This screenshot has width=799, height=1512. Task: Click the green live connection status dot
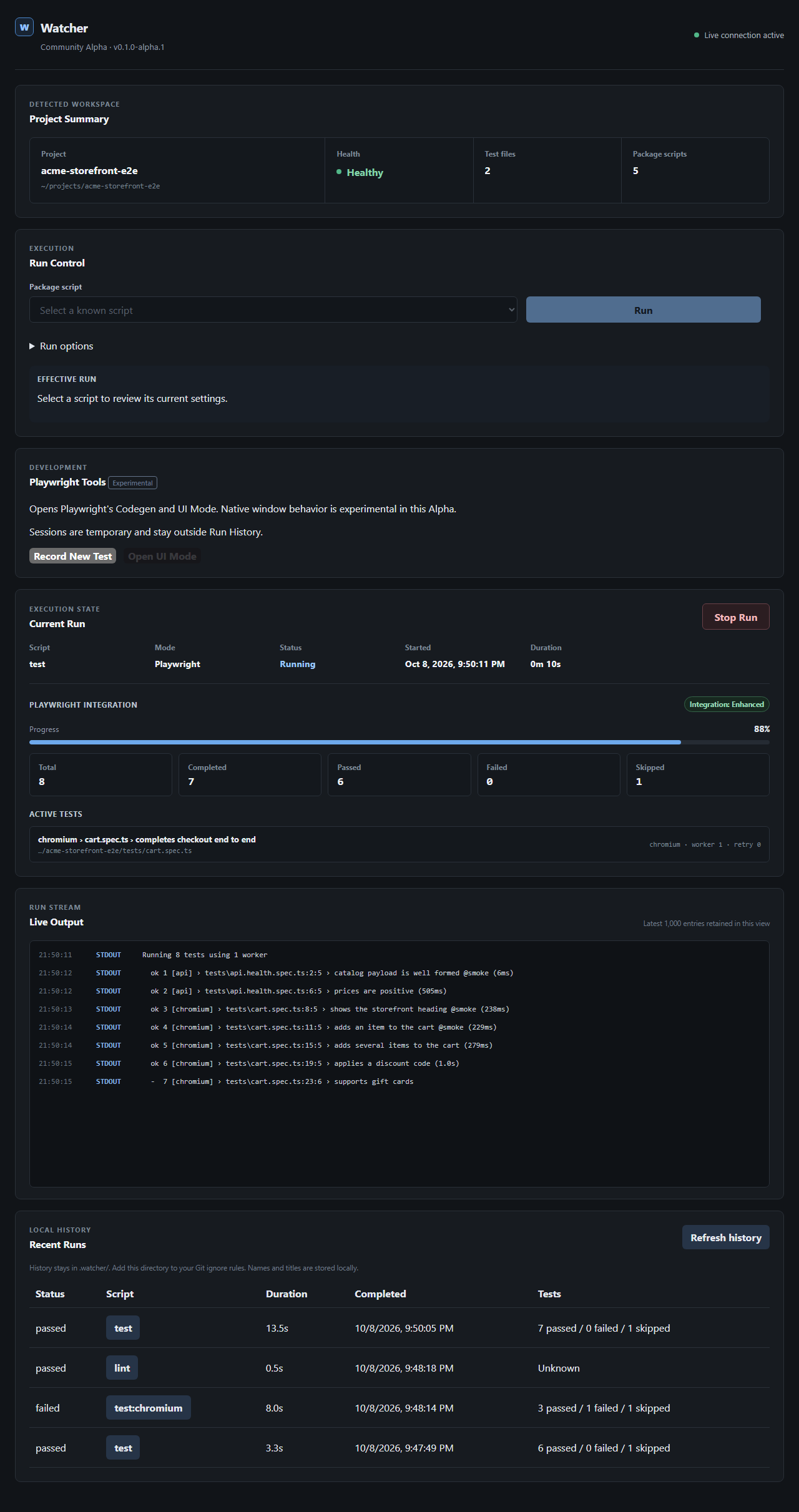pos(697,36)
